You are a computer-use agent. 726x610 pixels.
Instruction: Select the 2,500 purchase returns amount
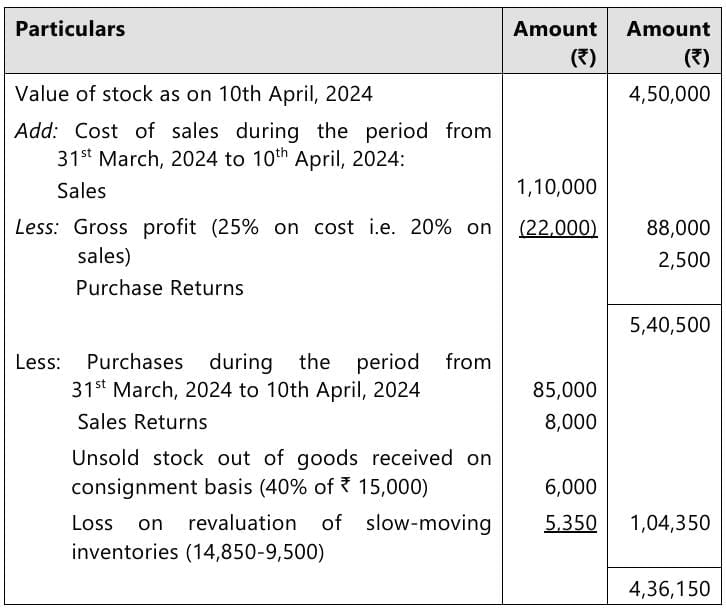(x=685, y=260)
